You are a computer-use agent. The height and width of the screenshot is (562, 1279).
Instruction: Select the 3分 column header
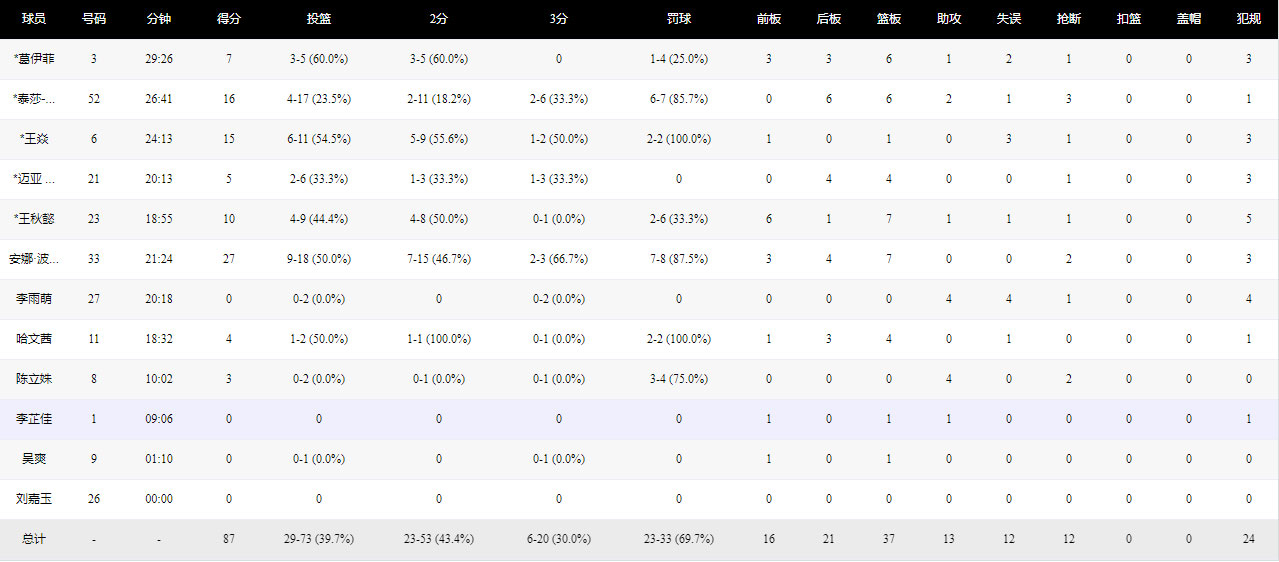[x=558, y=19]
